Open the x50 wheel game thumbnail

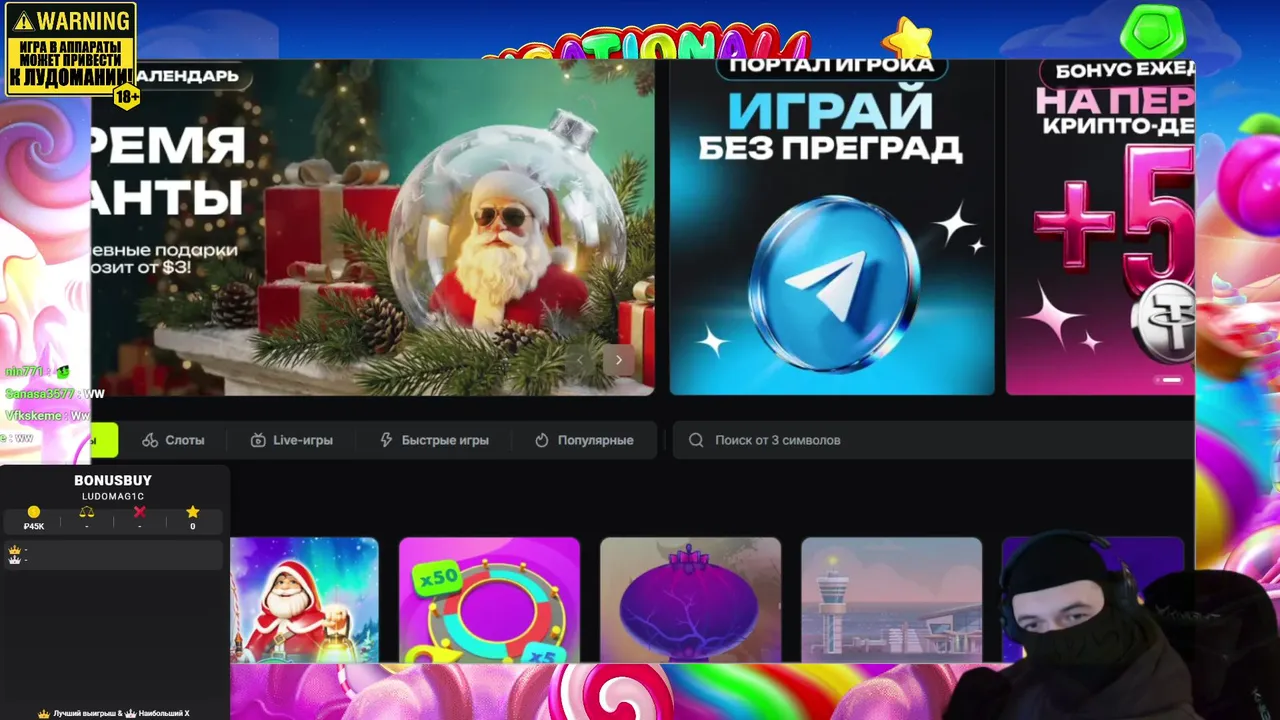point(489,600)
